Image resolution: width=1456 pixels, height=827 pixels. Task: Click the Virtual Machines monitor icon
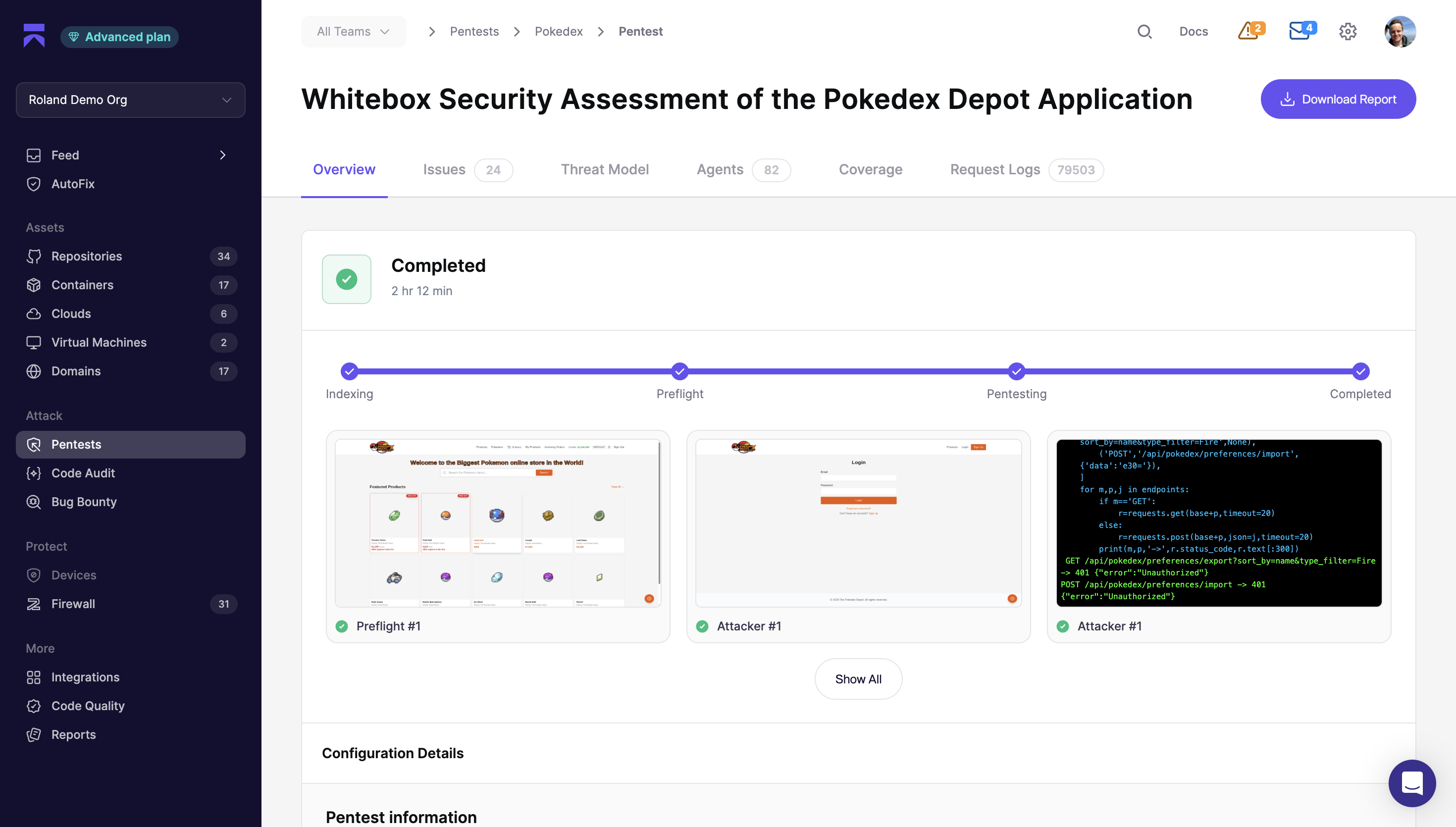(x=34, y=343)
